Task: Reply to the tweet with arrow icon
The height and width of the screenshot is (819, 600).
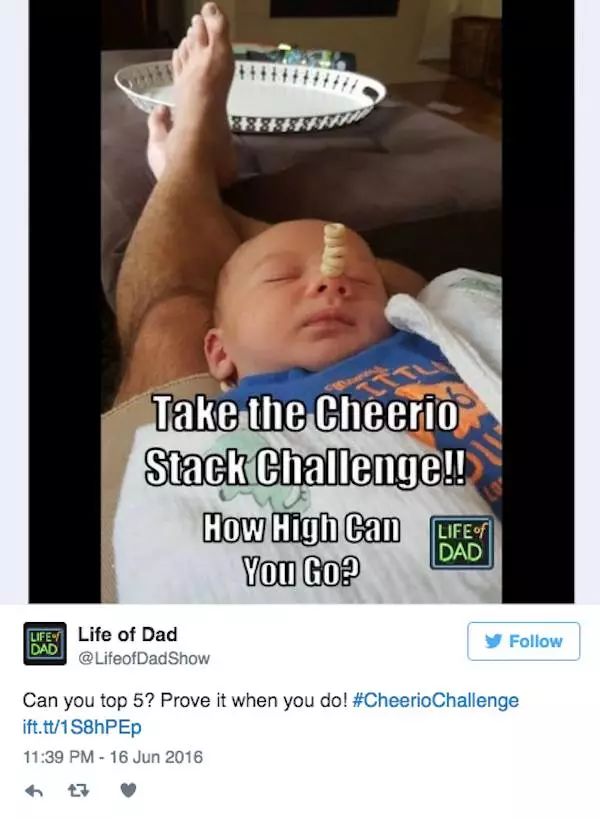Action: point(33,791)
